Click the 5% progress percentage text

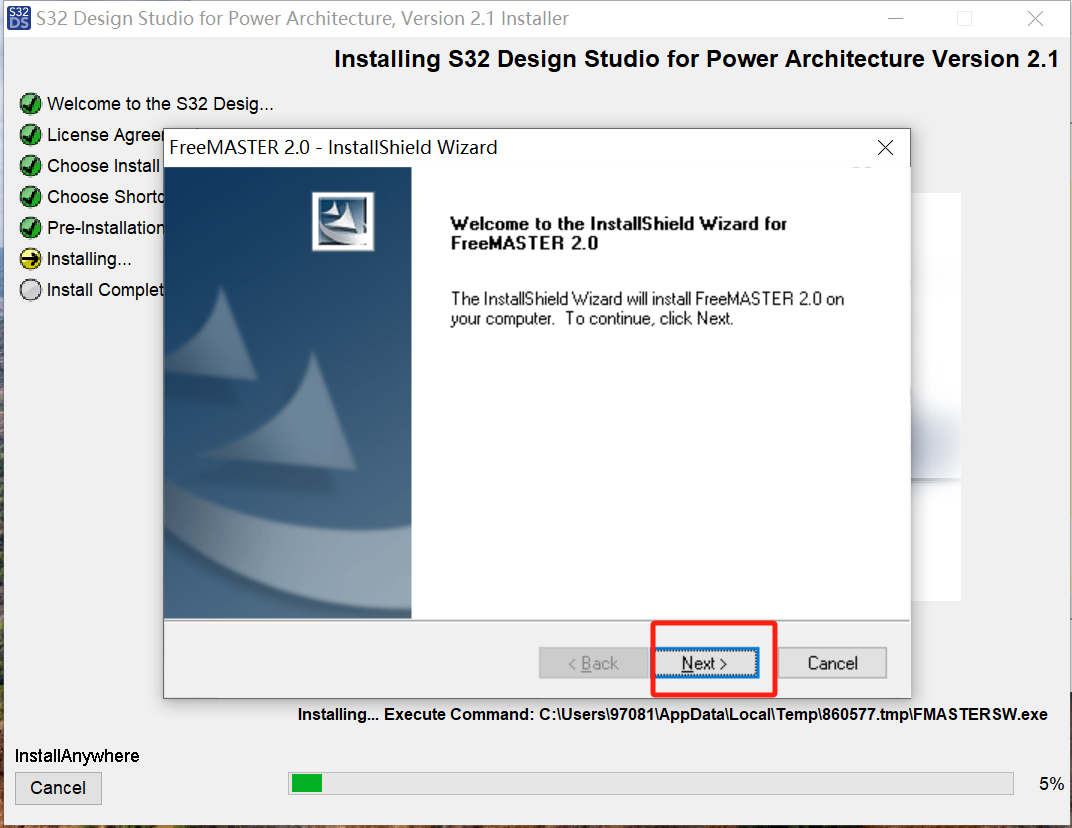(1051, 784)
